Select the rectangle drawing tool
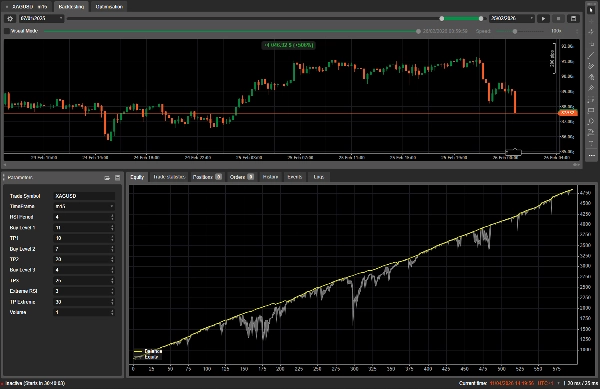The image size is (600, 389). [591, 111]
